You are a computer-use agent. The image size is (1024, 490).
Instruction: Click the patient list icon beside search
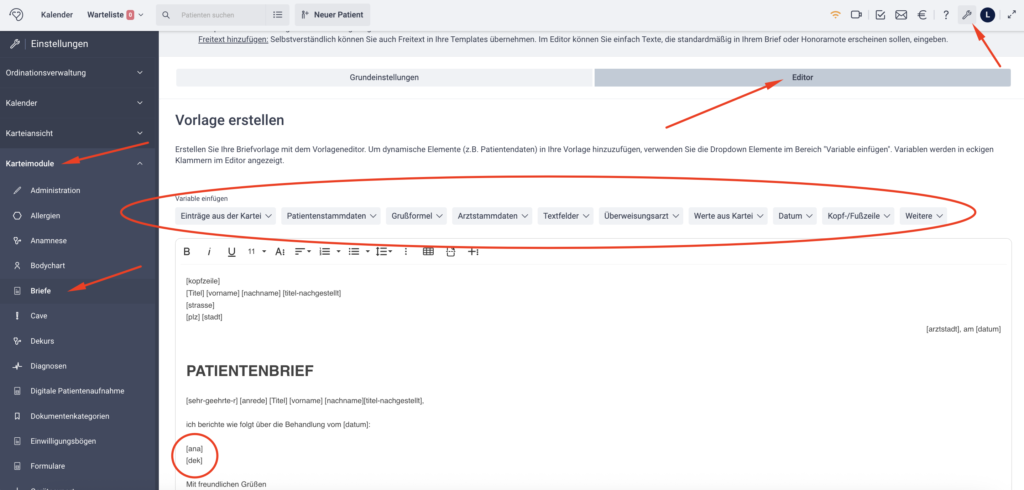(278, 14)
